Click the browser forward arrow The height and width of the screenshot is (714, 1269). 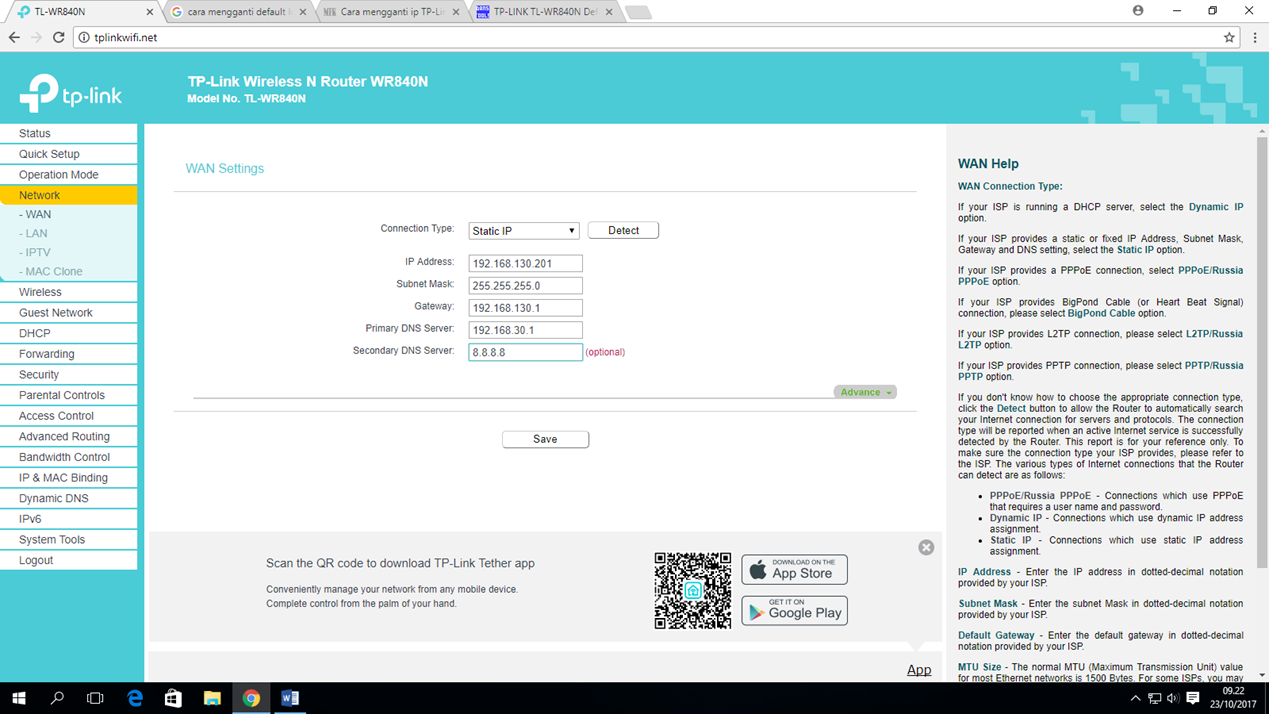[36, 37]
